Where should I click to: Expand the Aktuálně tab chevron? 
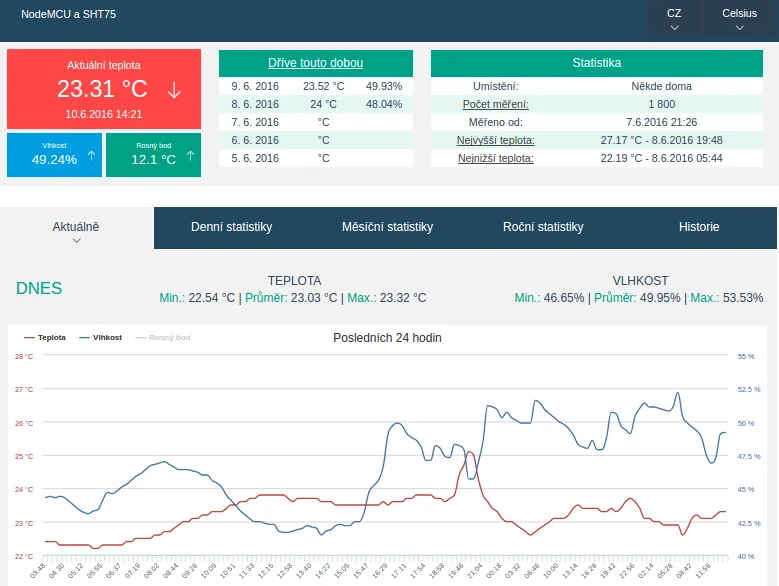[x=77, y=240]
